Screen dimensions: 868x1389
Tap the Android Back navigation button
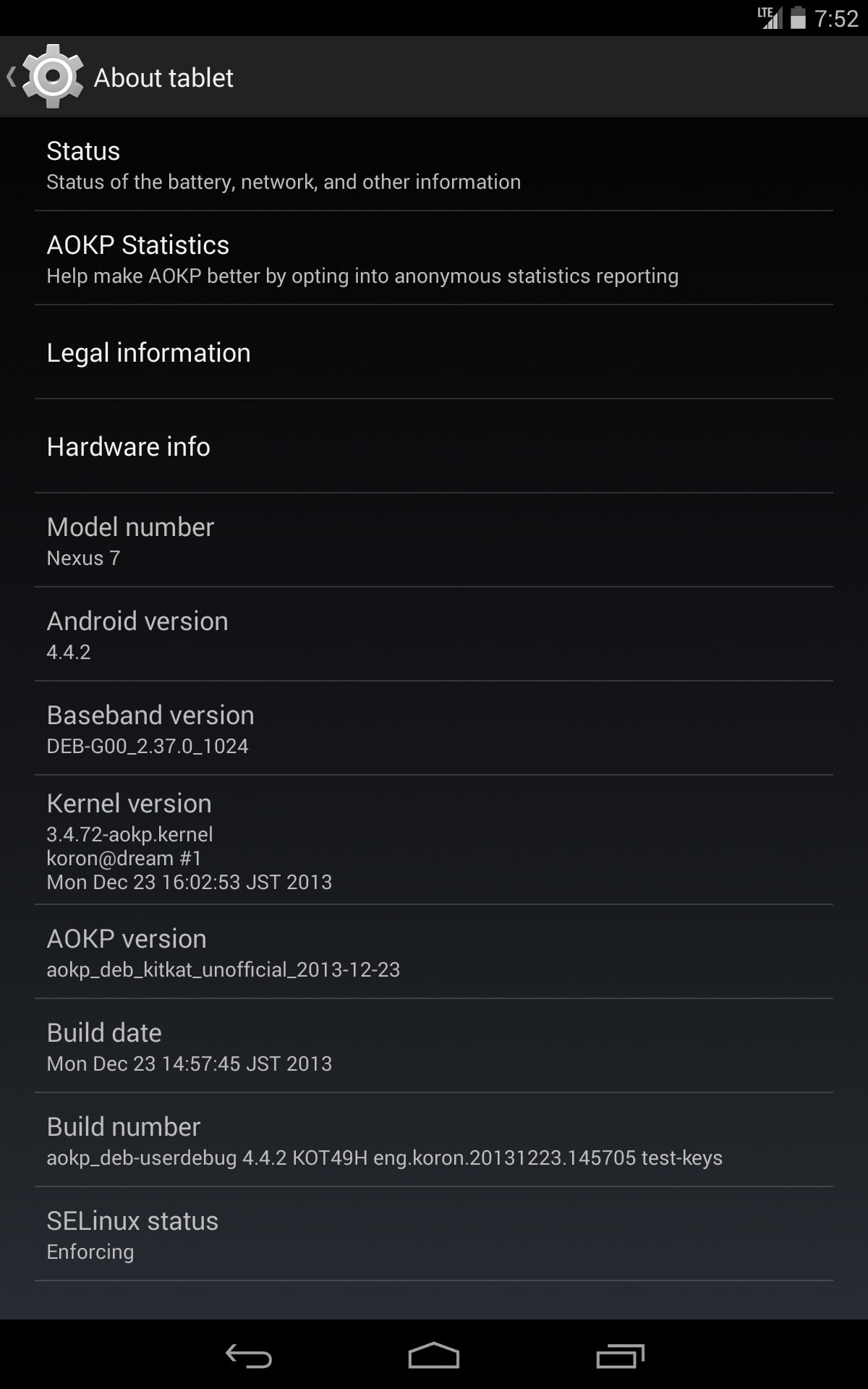(248, 1356)
